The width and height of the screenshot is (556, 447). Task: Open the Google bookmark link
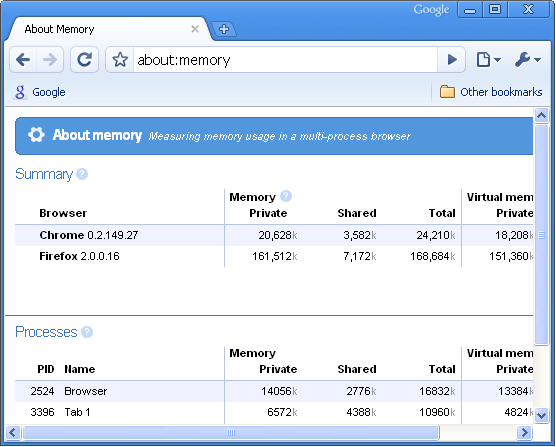40,92
